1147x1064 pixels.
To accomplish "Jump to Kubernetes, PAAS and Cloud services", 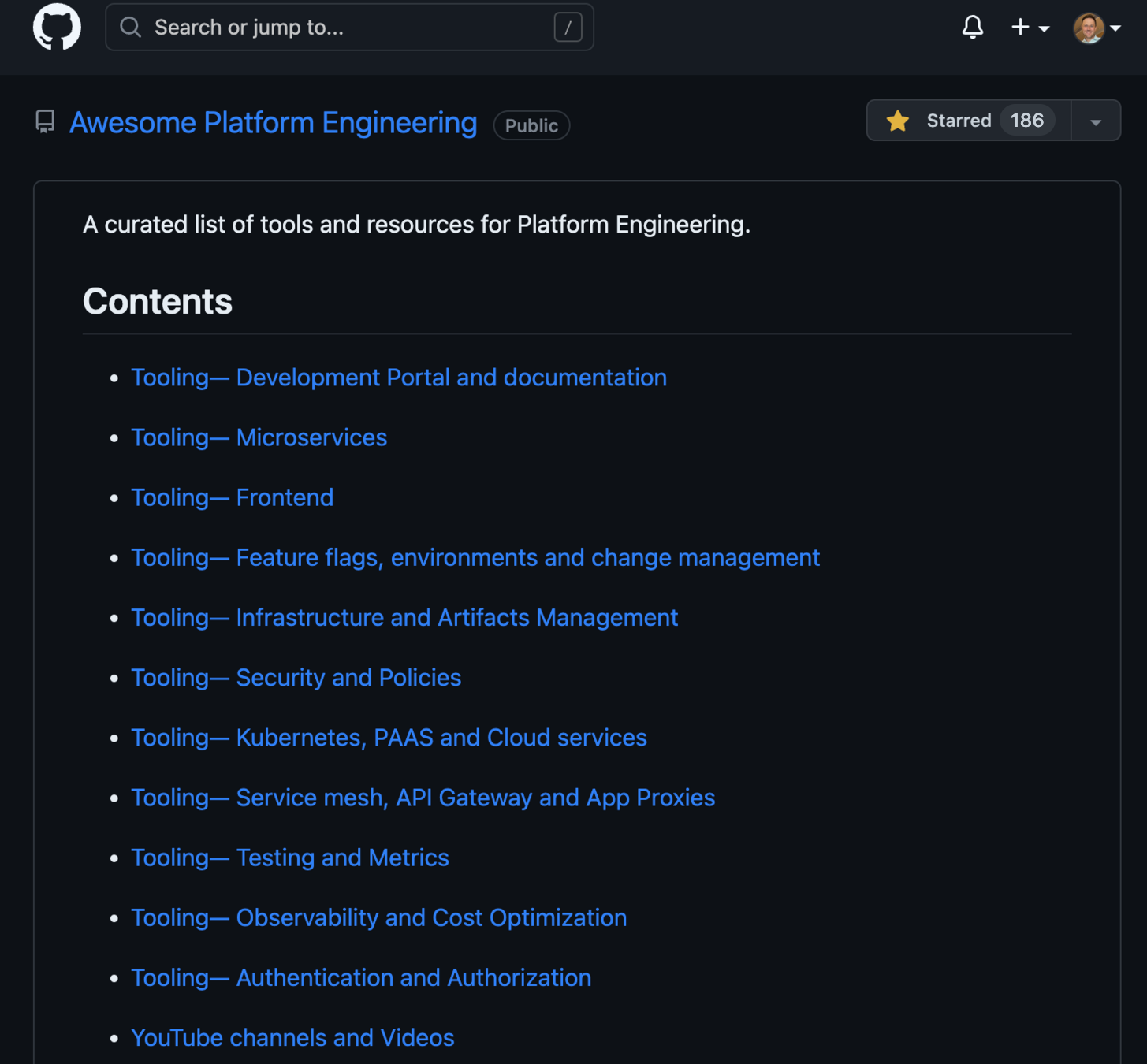I will 389,738.
